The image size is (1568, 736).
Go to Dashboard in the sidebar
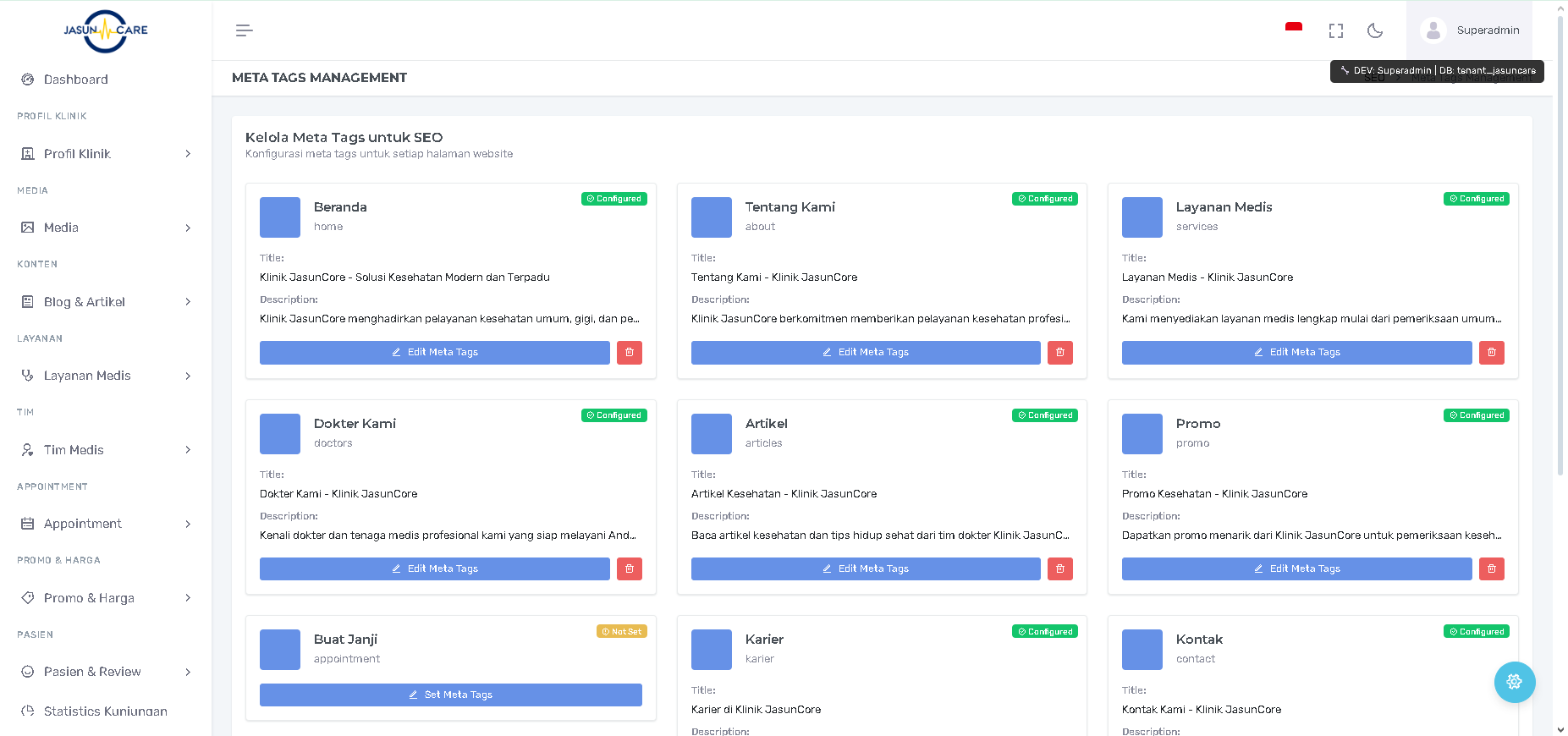tap(75, 80)
